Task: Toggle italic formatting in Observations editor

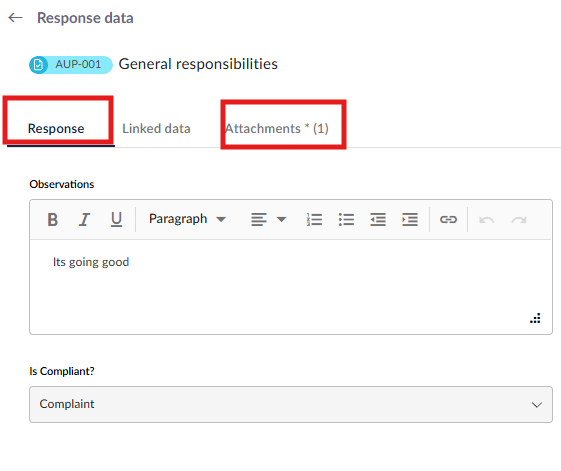Action: (x=84, y=219)
